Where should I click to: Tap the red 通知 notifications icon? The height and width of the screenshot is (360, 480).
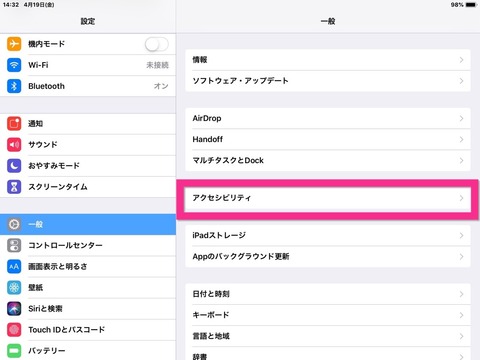14,123
